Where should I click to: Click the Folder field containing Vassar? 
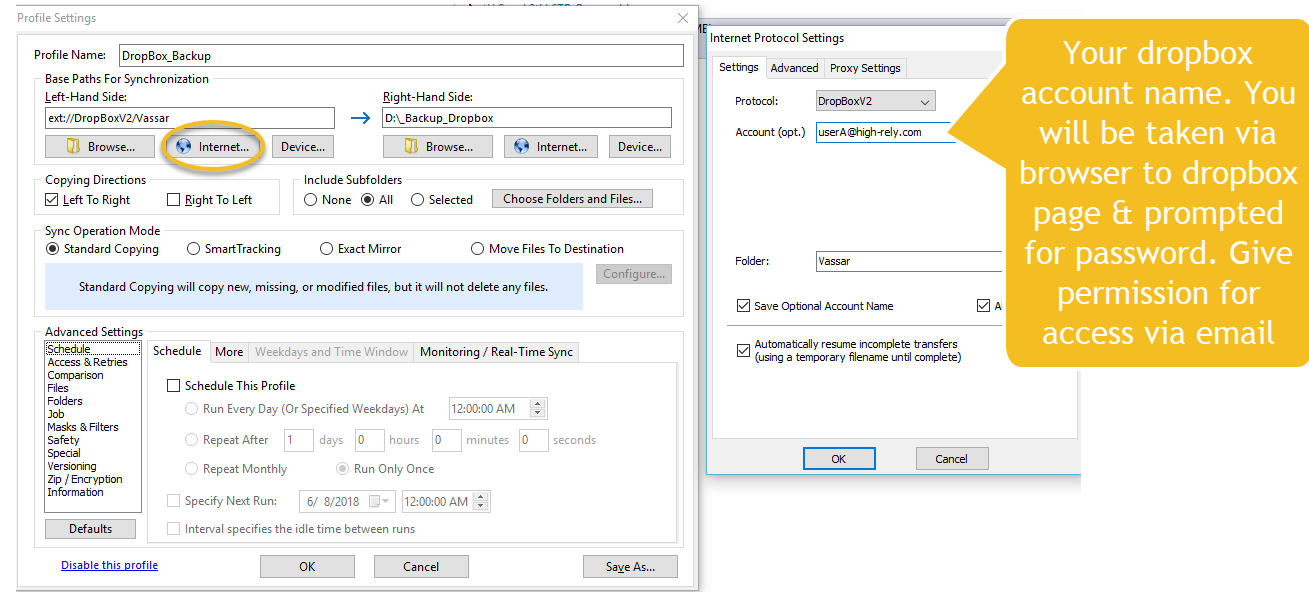[909, 261]
